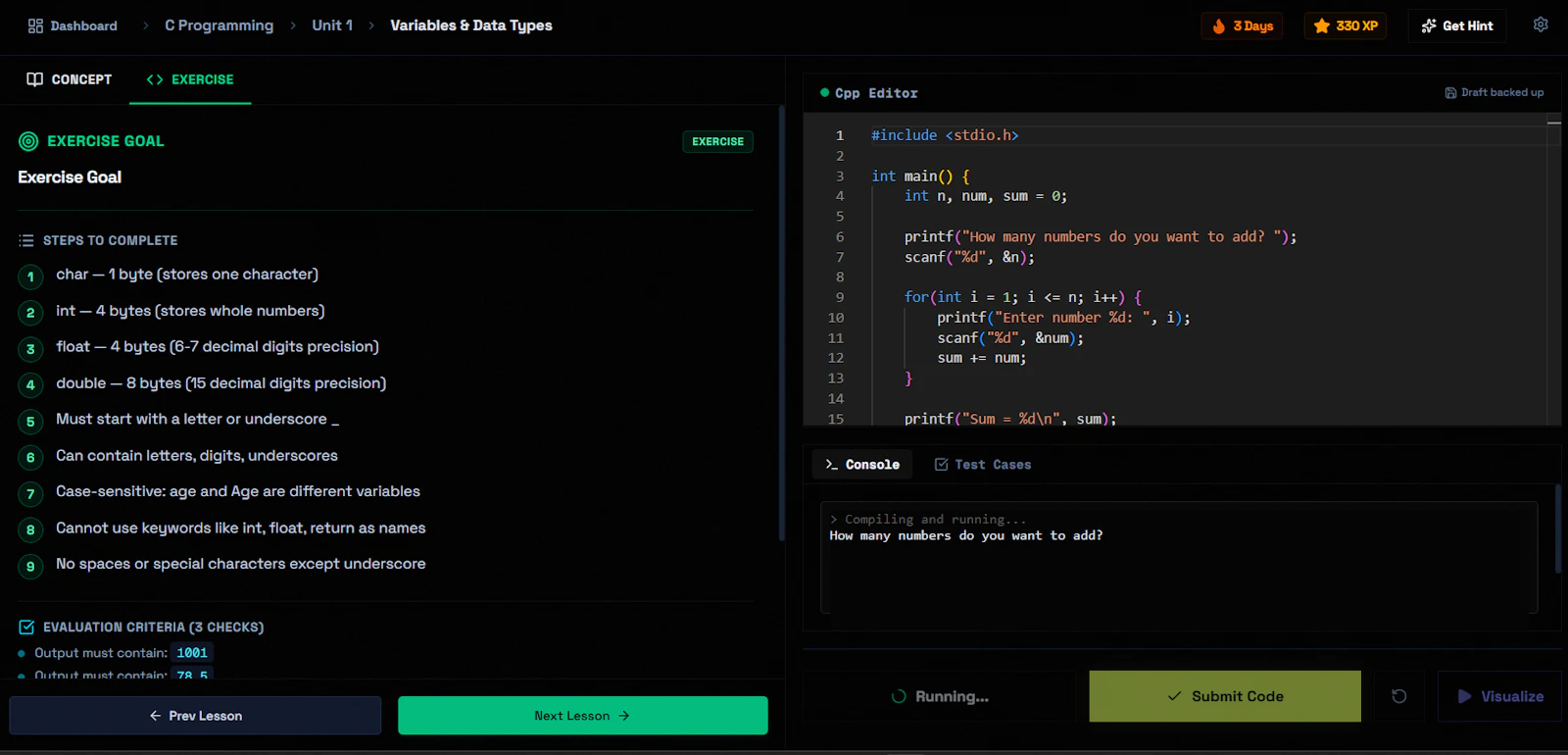Click the right arrow on Next Lesson
This screenshot has width=1568, height=755.
(624, 716)
